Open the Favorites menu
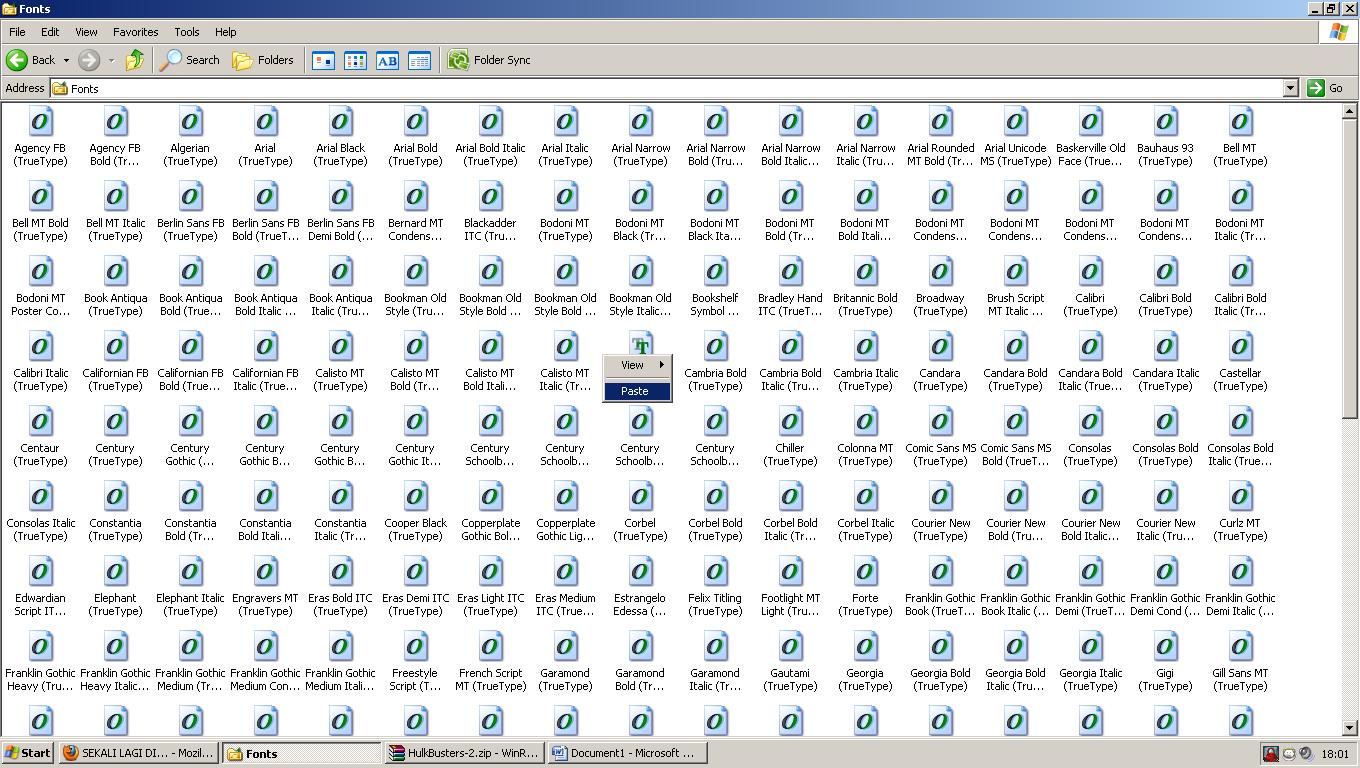This screenshot has width=1360, height=768. [x=135, y=32]
